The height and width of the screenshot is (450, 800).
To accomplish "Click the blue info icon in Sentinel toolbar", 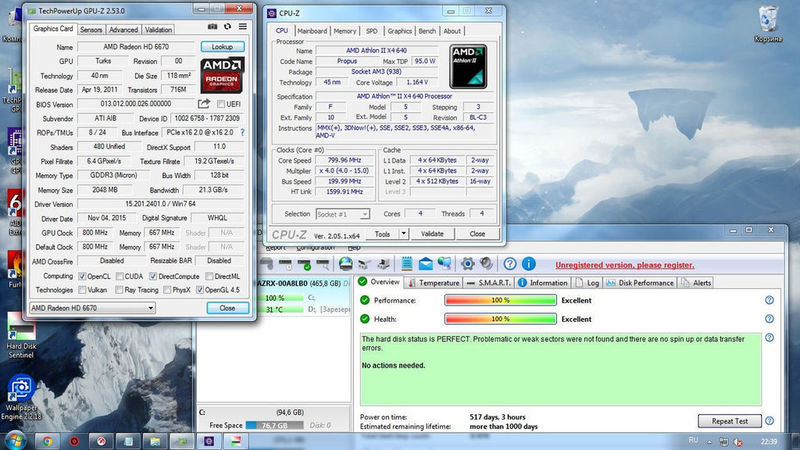I will click(x=529, y=264).
